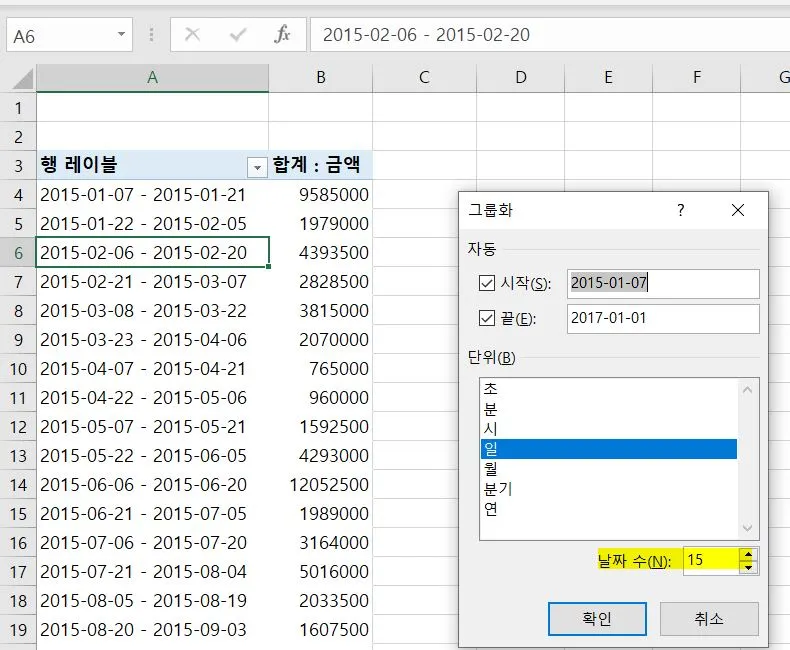The image size is (790, 650).
Task: Click the 취소 button
Action: (709, 619)
